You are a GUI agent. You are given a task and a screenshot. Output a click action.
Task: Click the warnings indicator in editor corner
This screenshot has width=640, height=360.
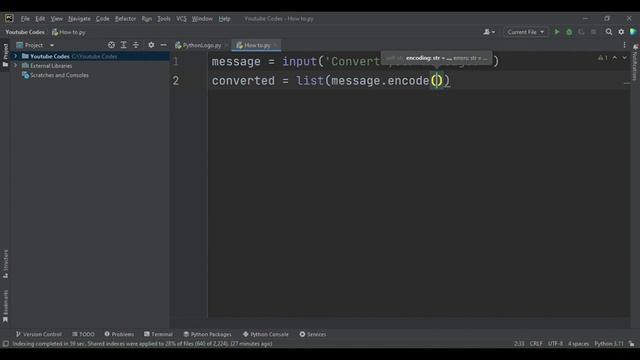pos(603,58)
